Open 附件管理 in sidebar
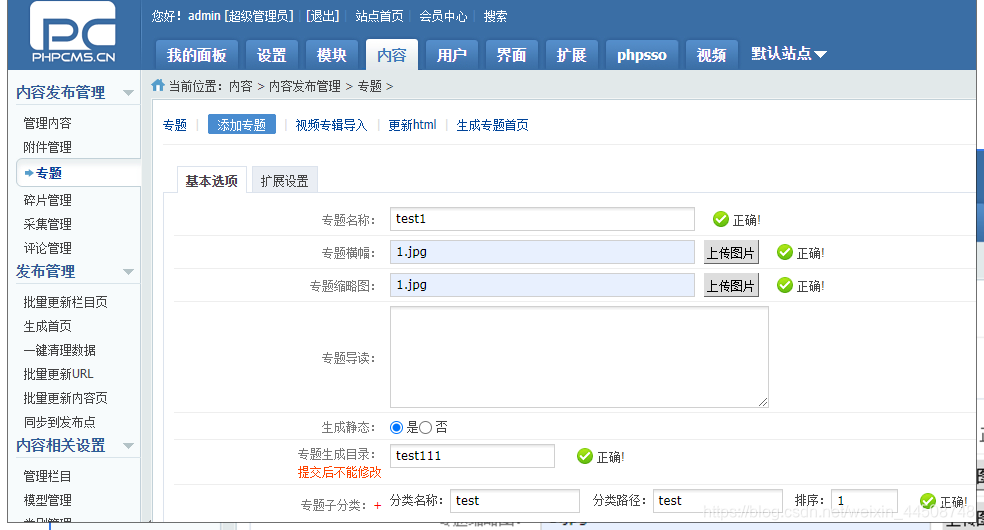The width and height of the screenshot is (984, 530). coord(48,147)
